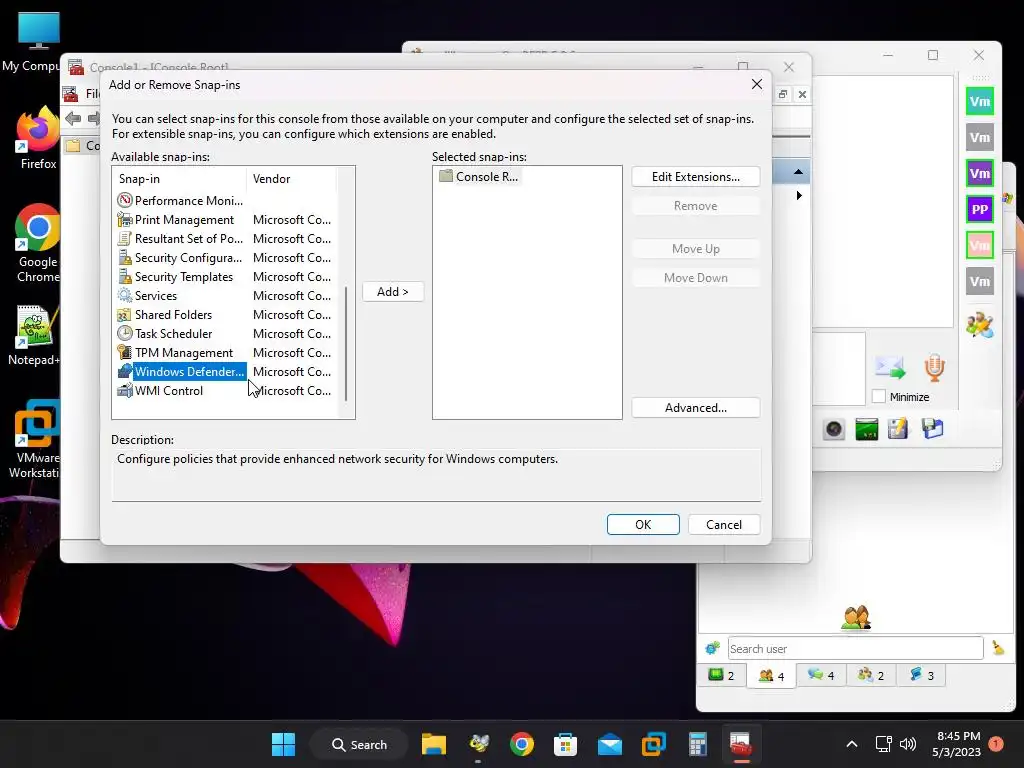Select the Shared Folders snap-in
1024x768 pixels.
(x=225, y=314)
